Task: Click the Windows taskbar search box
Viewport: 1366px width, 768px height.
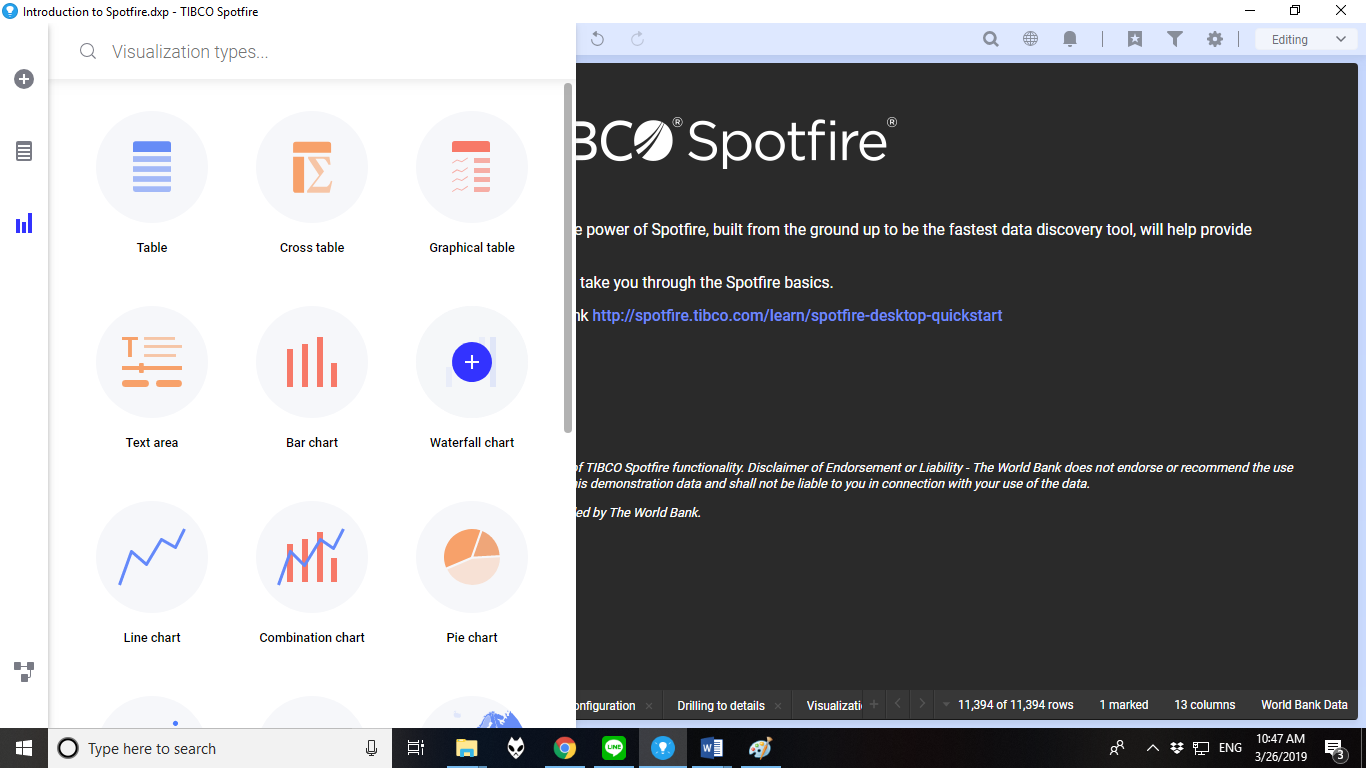Action: coord(220,748)
